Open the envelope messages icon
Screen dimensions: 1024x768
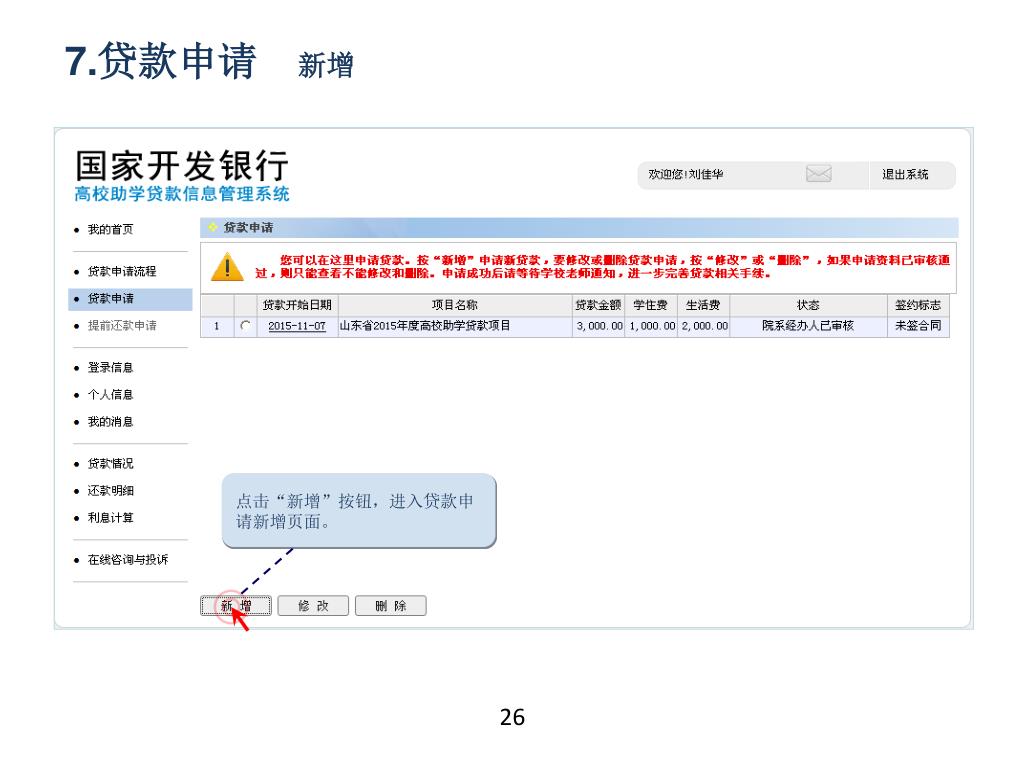tap(818, 174)
